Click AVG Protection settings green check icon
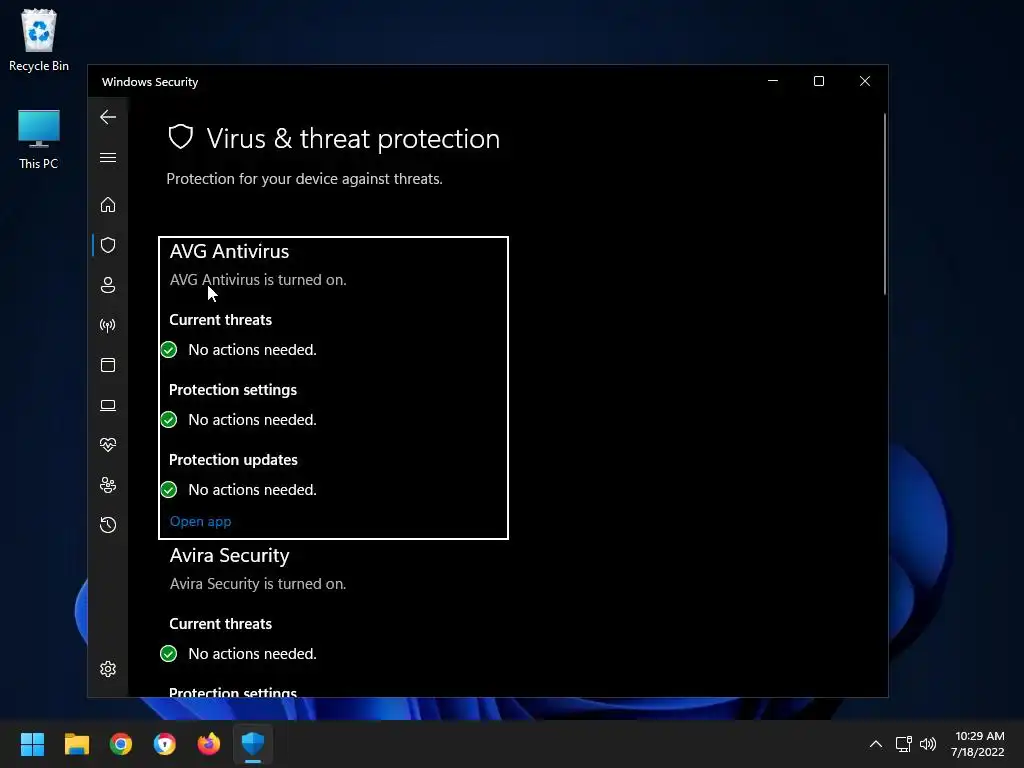This screenshot has width=1024, height=768. [168, 420]
